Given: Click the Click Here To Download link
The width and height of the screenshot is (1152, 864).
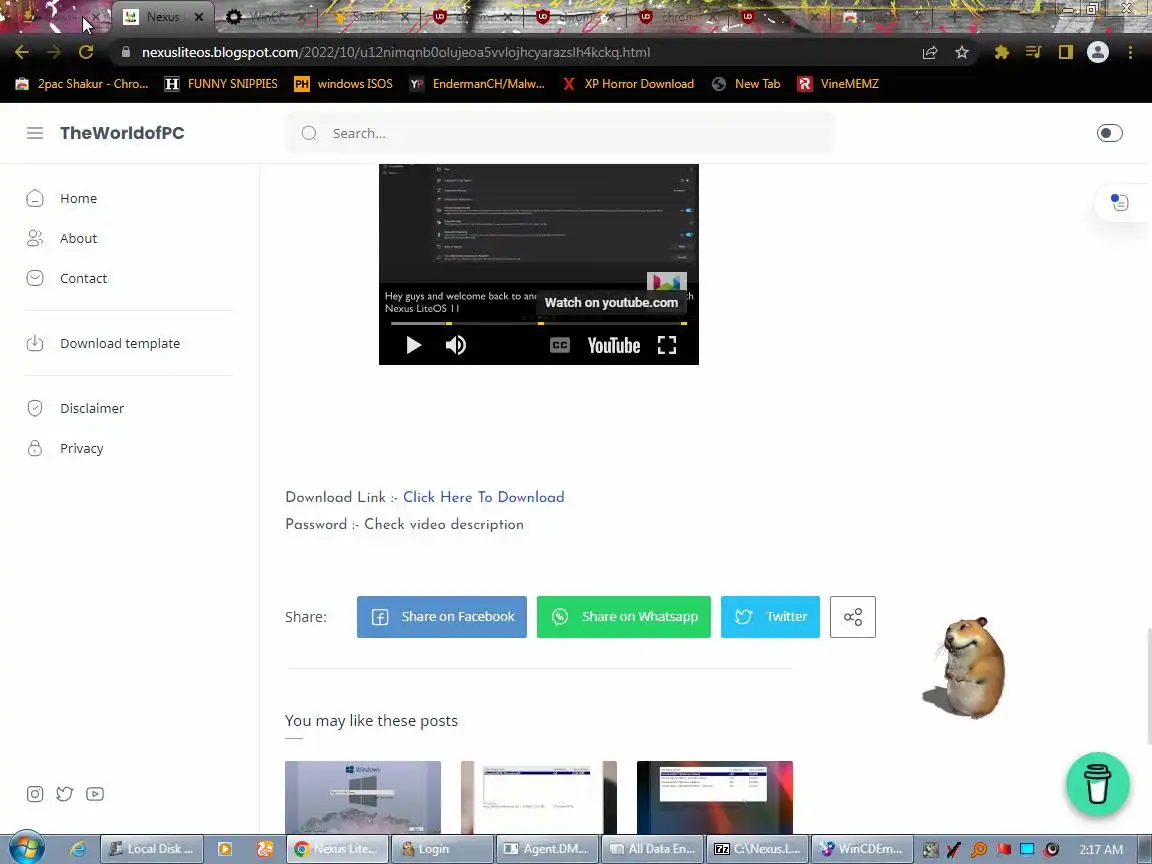Looking at the screenshot, I should [x=483, y=497].
